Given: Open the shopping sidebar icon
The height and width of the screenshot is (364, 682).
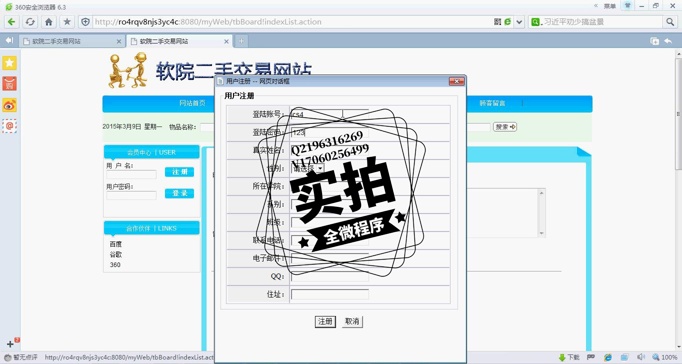Looking at the screenshot, I should 10,83.
